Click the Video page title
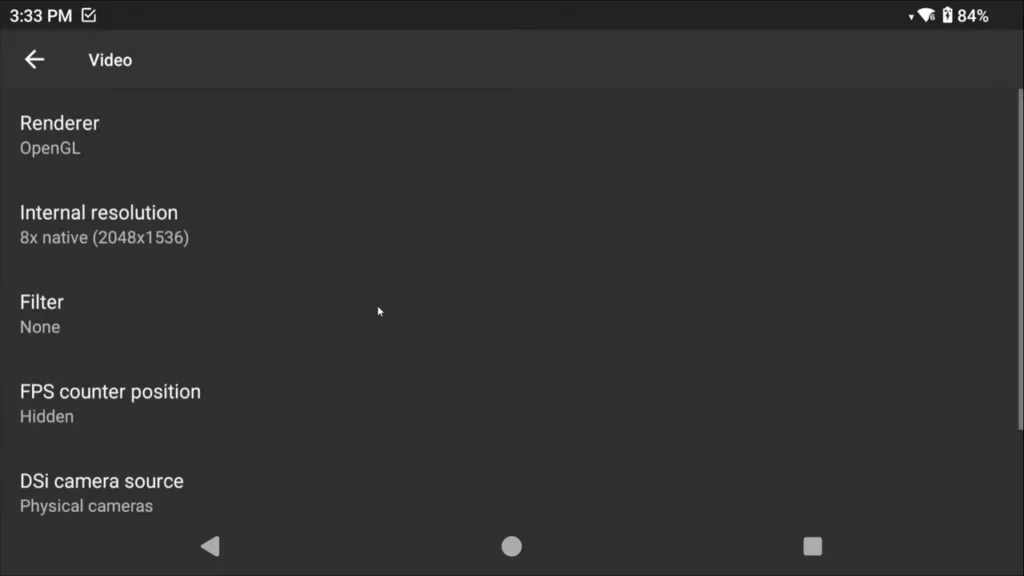The width and height of the screenshot is (1024, 576). [x=110, y=60]
